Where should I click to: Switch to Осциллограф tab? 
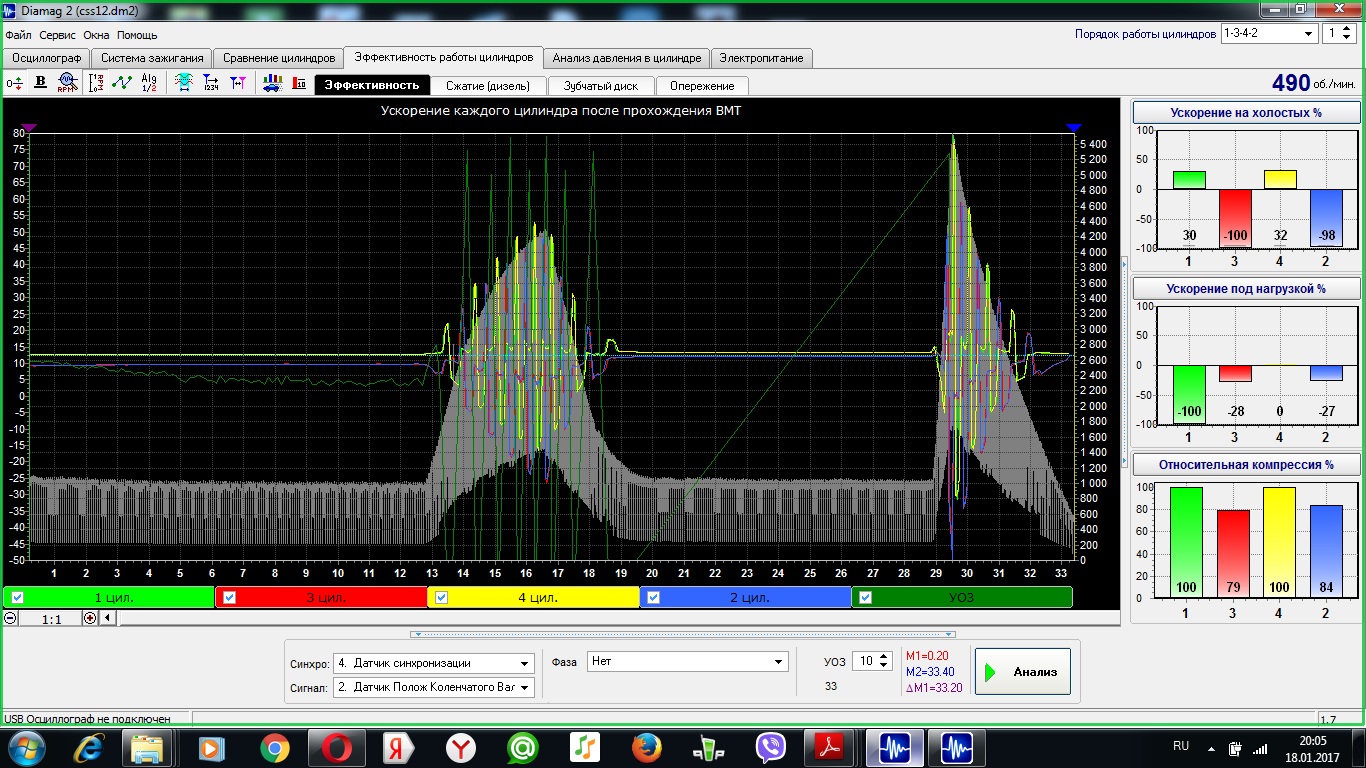46,58
